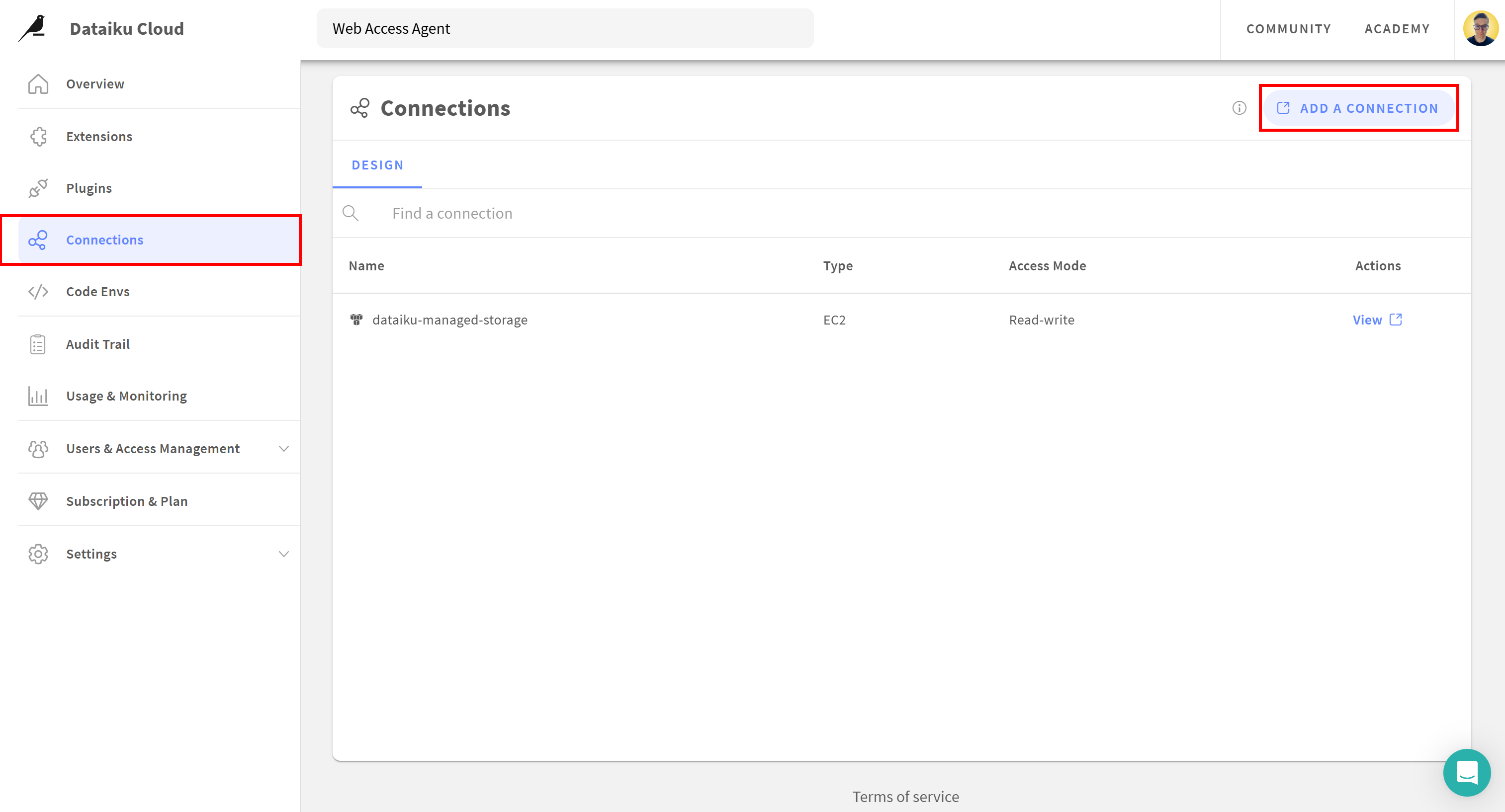Click the external link icon next to View

(1396, 320)
